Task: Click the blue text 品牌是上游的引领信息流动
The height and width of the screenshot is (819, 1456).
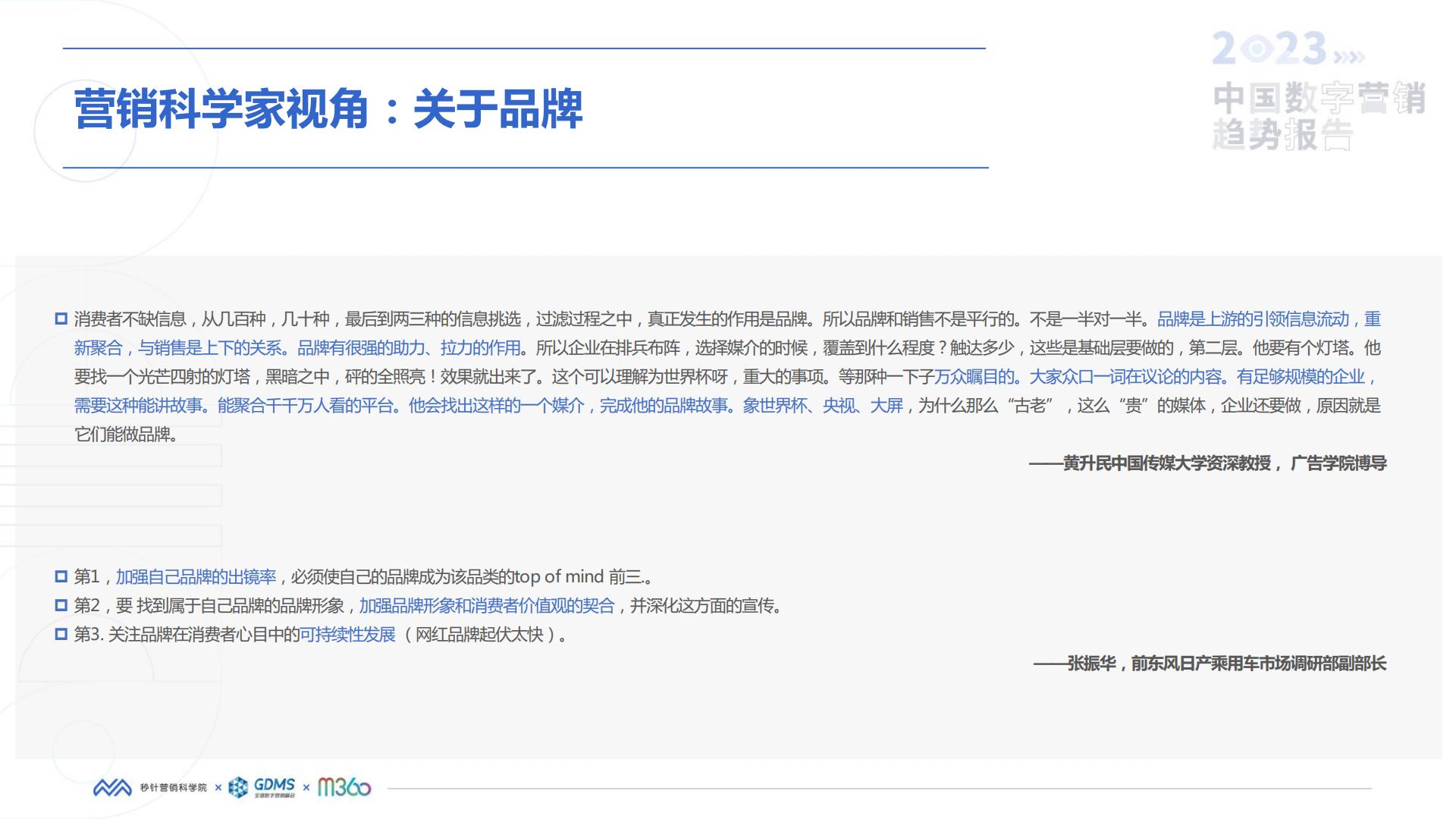Action: (1254, 319)
